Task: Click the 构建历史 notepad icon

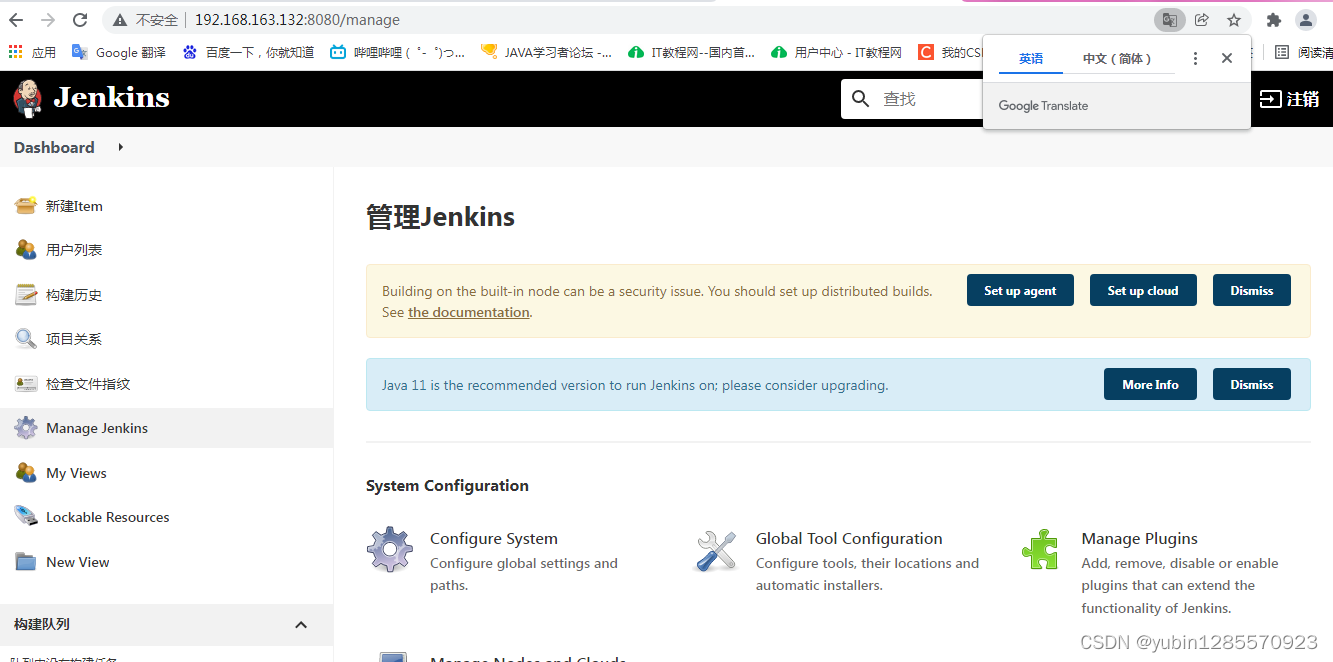Action: tap(26, 295)
